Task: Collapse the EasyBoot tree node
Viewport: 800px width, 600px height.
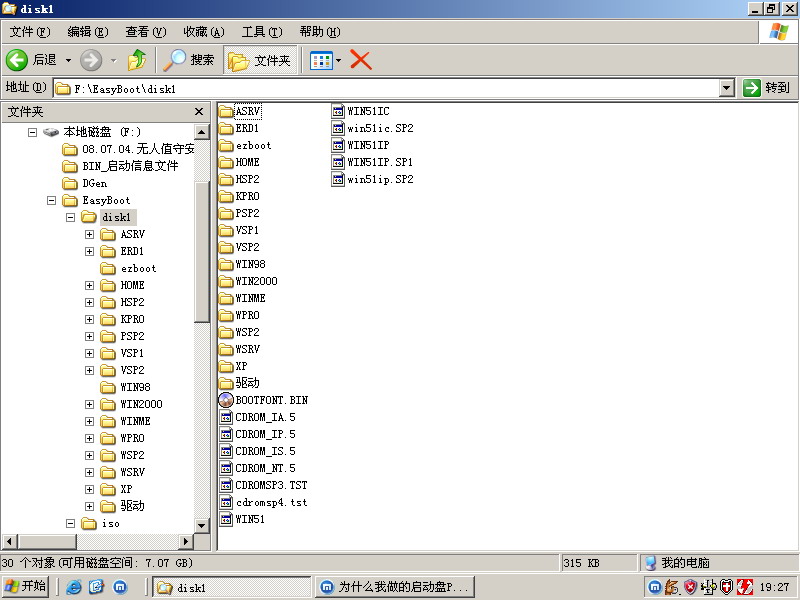Action: pos(51,201)
